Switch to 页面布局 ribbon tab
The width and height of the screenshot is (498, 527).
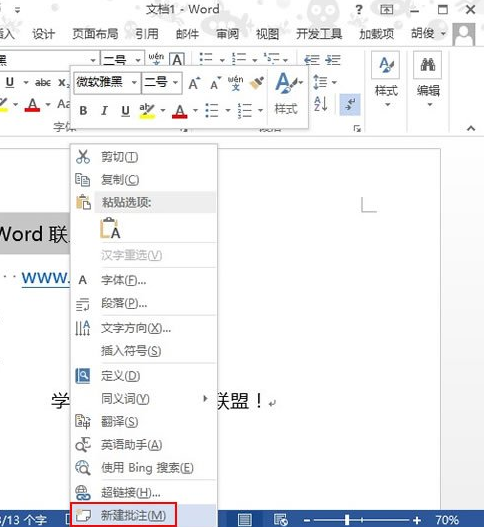pyautogui.click(x=95, y=34)
